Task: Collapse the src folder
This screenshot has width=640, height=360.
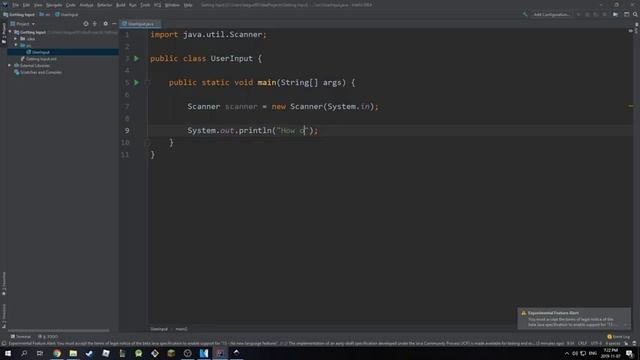Action: point(16,45)
